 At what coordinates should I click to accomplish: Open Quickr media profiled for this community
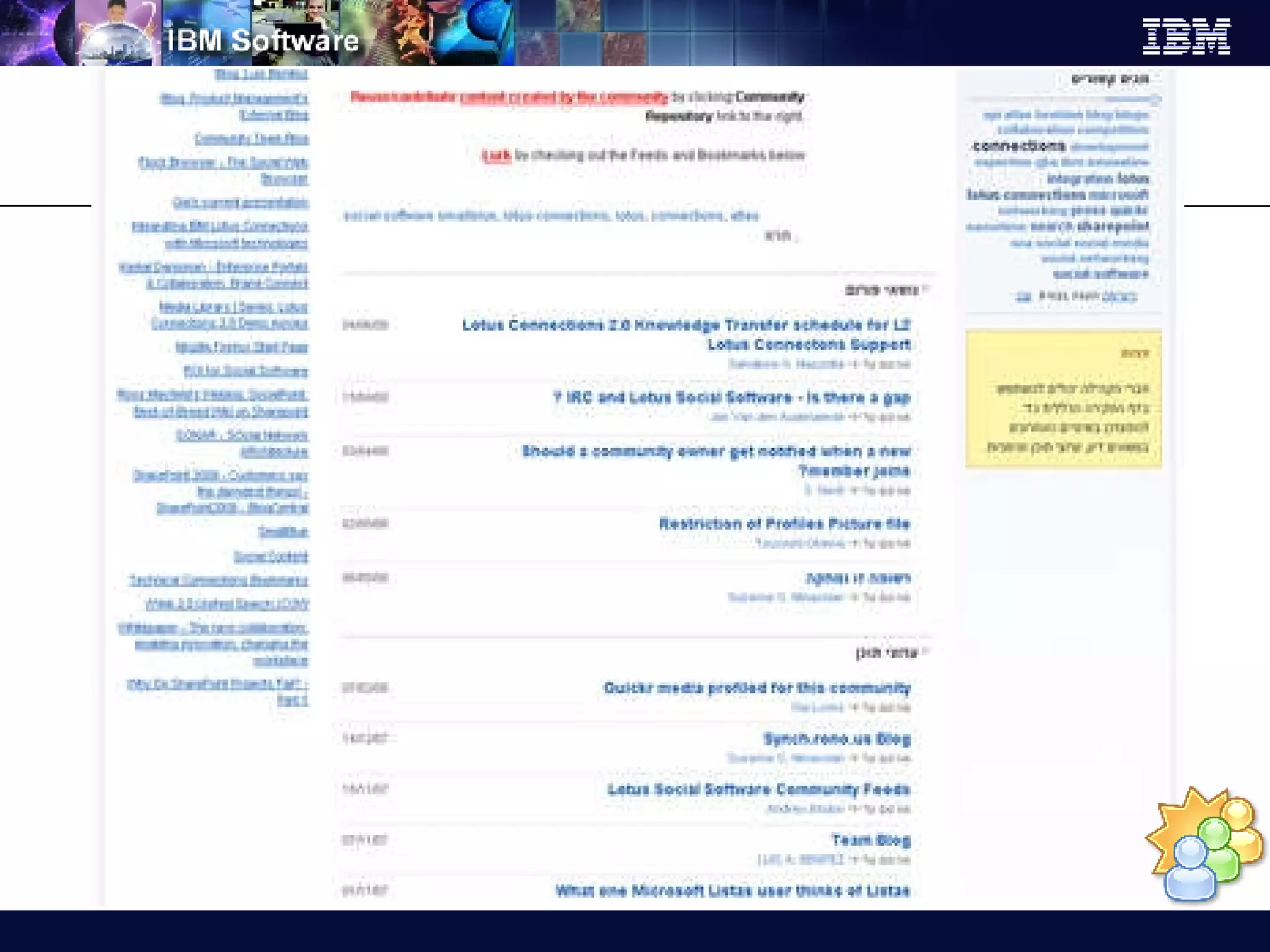point(757,688)
